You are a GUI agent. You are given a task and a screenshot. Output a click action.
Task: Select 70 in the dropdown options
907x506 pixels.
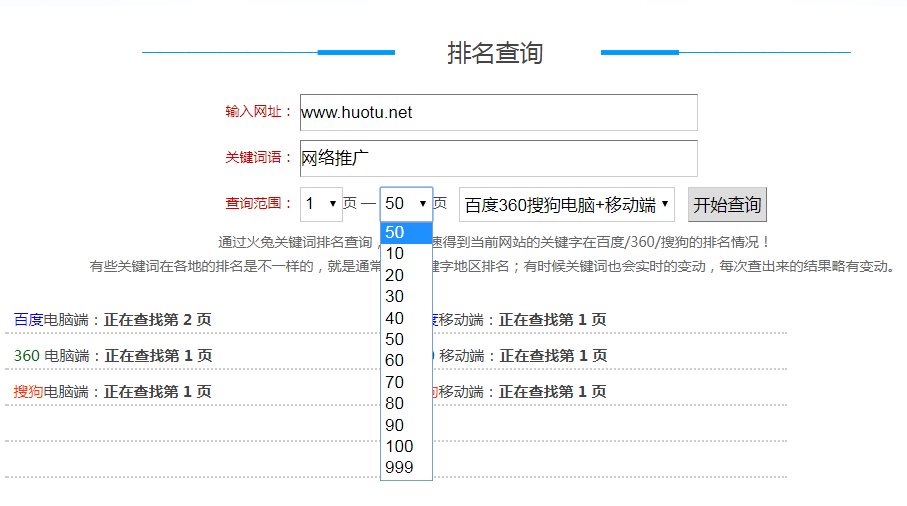pyautogui.click(x=405, y=382)
